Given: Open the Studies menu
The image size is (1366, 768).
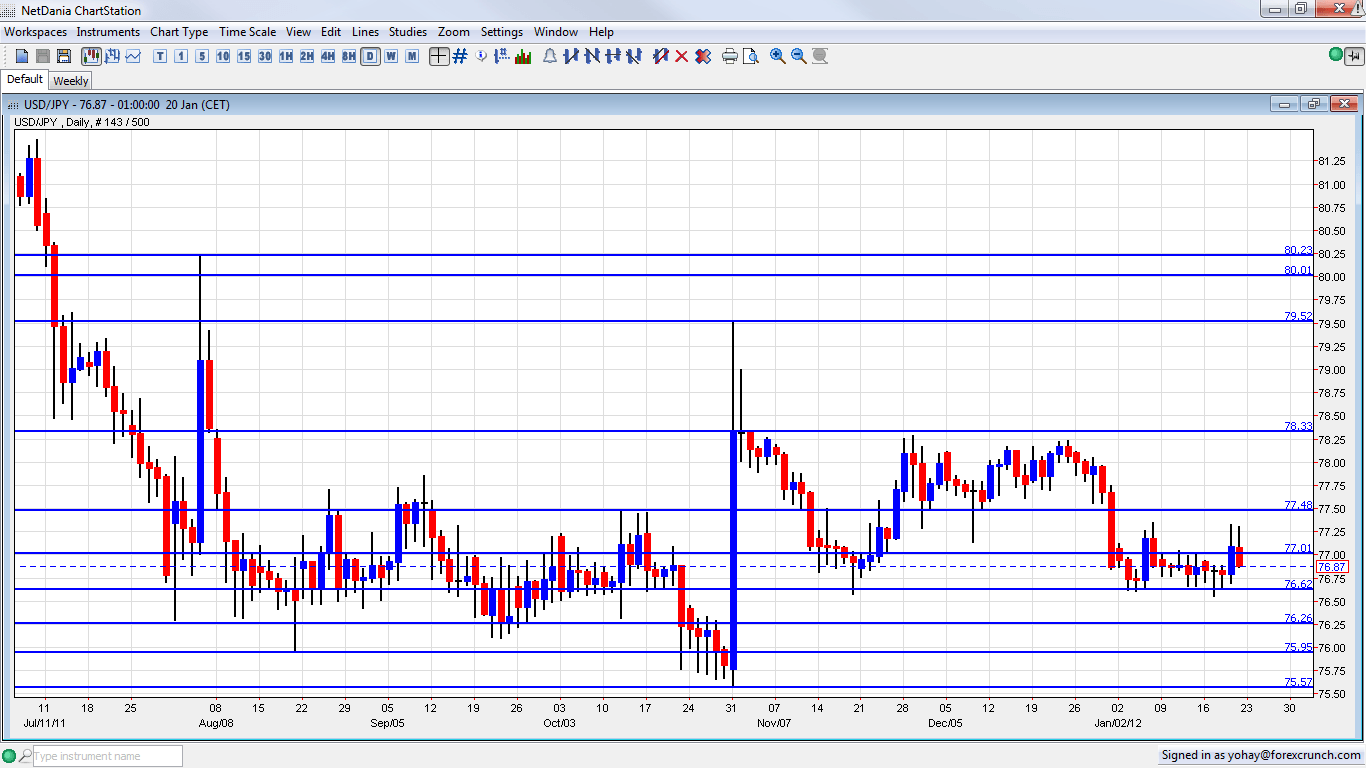Looking at the screenshot, I should [x=407, y=32].
